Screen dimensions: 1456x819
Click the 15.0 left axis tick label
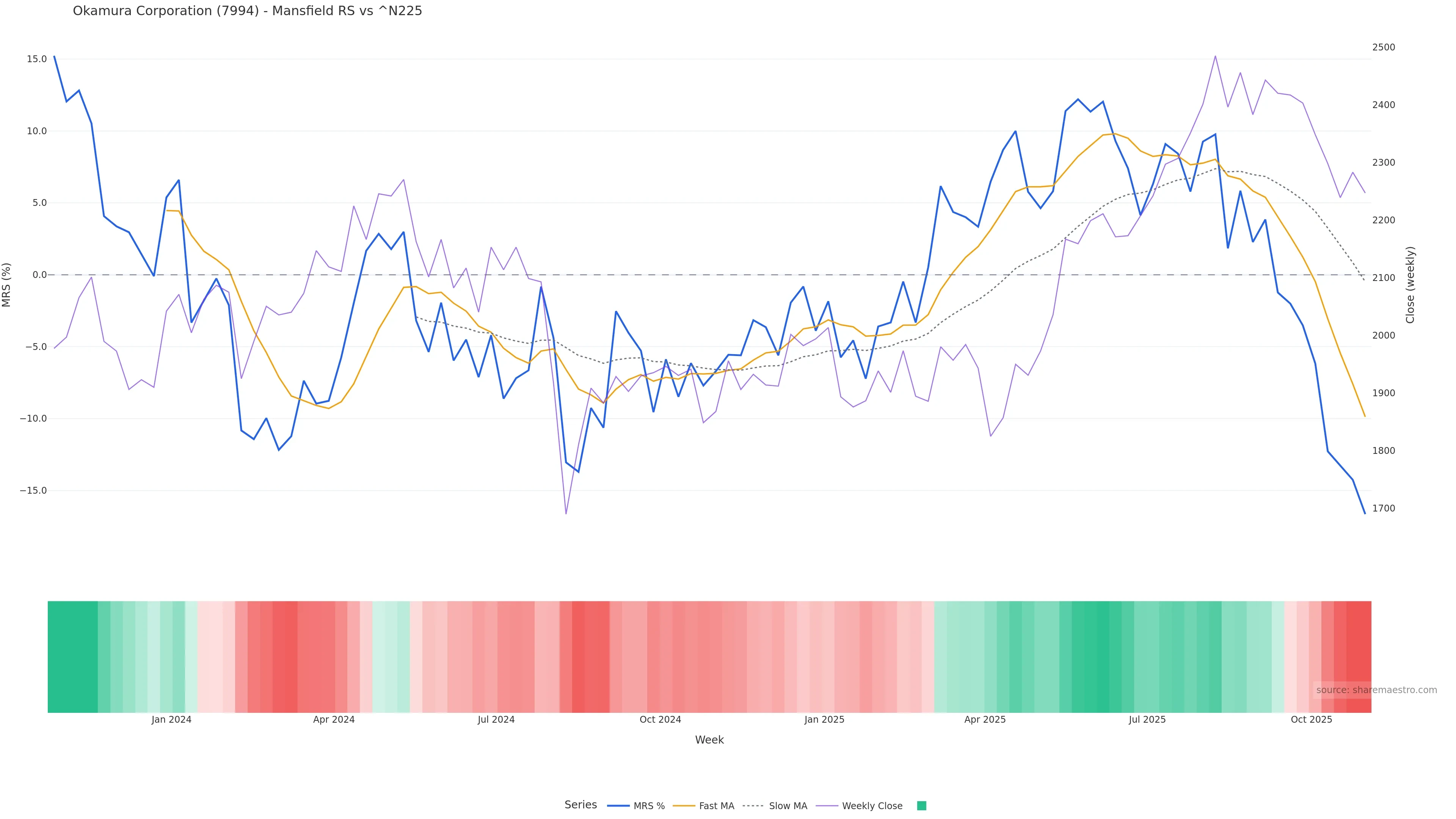coord(37,60)
